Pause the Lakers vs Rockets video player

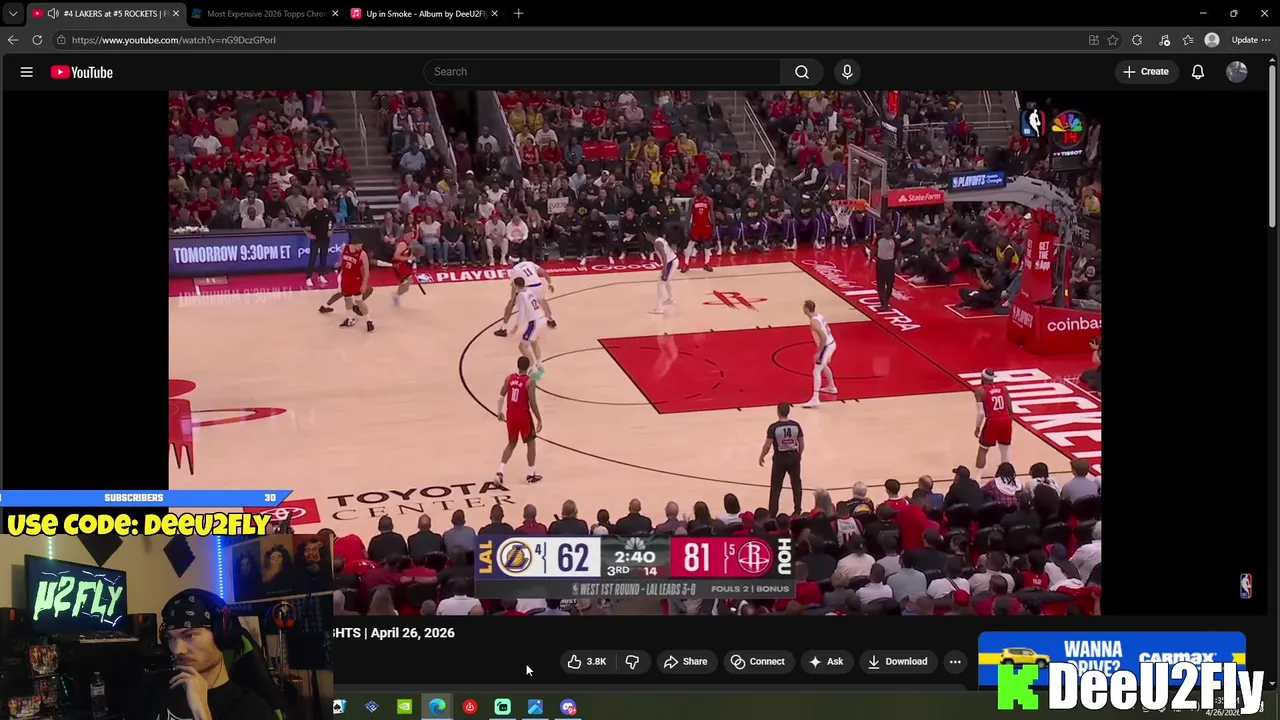[634, 352]
